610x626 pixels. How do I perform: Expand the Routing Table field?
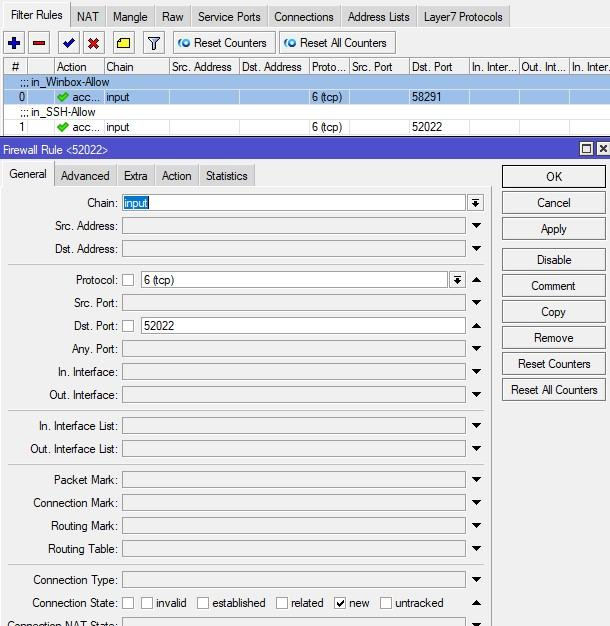[476, 548]
